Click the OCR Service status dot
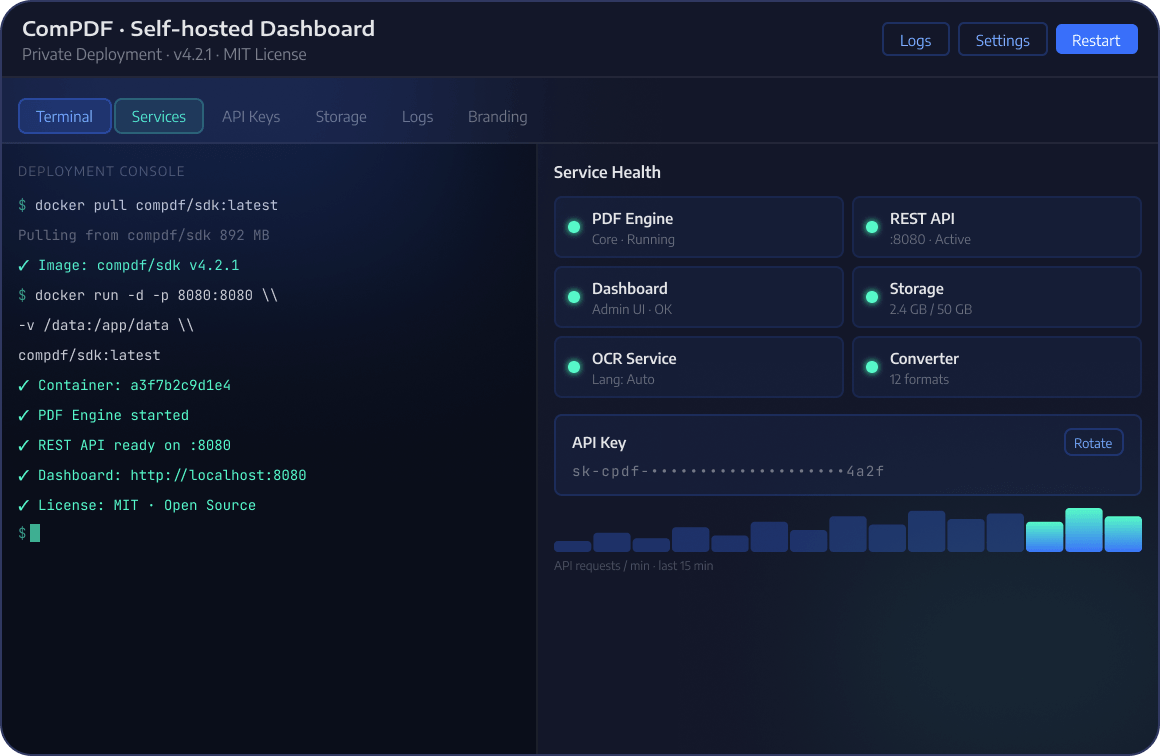 (573, 367)
